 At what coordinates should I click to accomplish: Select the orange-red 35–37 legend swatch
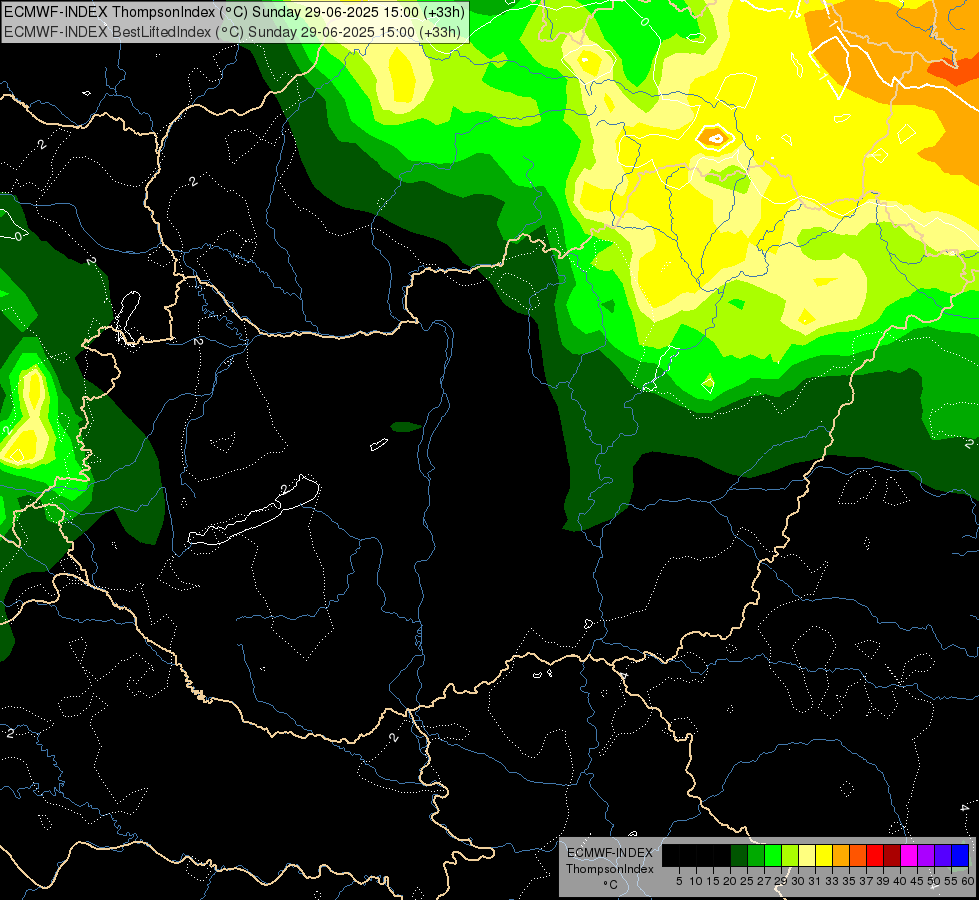[858, 855]
